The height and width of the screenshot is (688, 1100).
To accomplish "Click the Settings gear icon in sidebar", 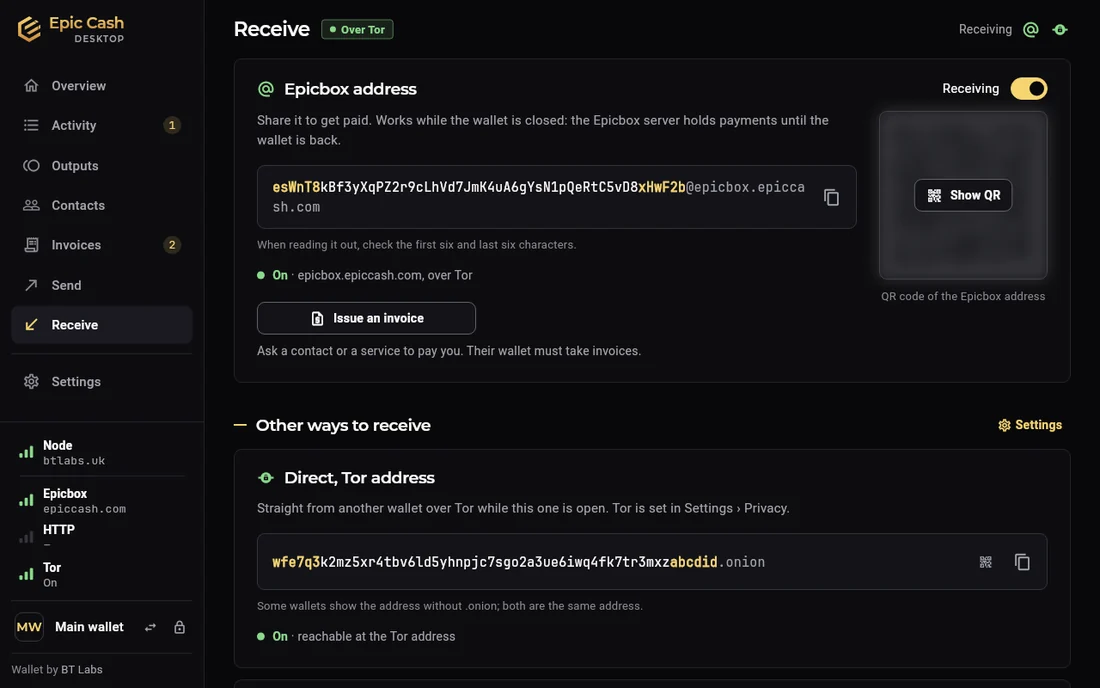I will (x=31, y=382).
